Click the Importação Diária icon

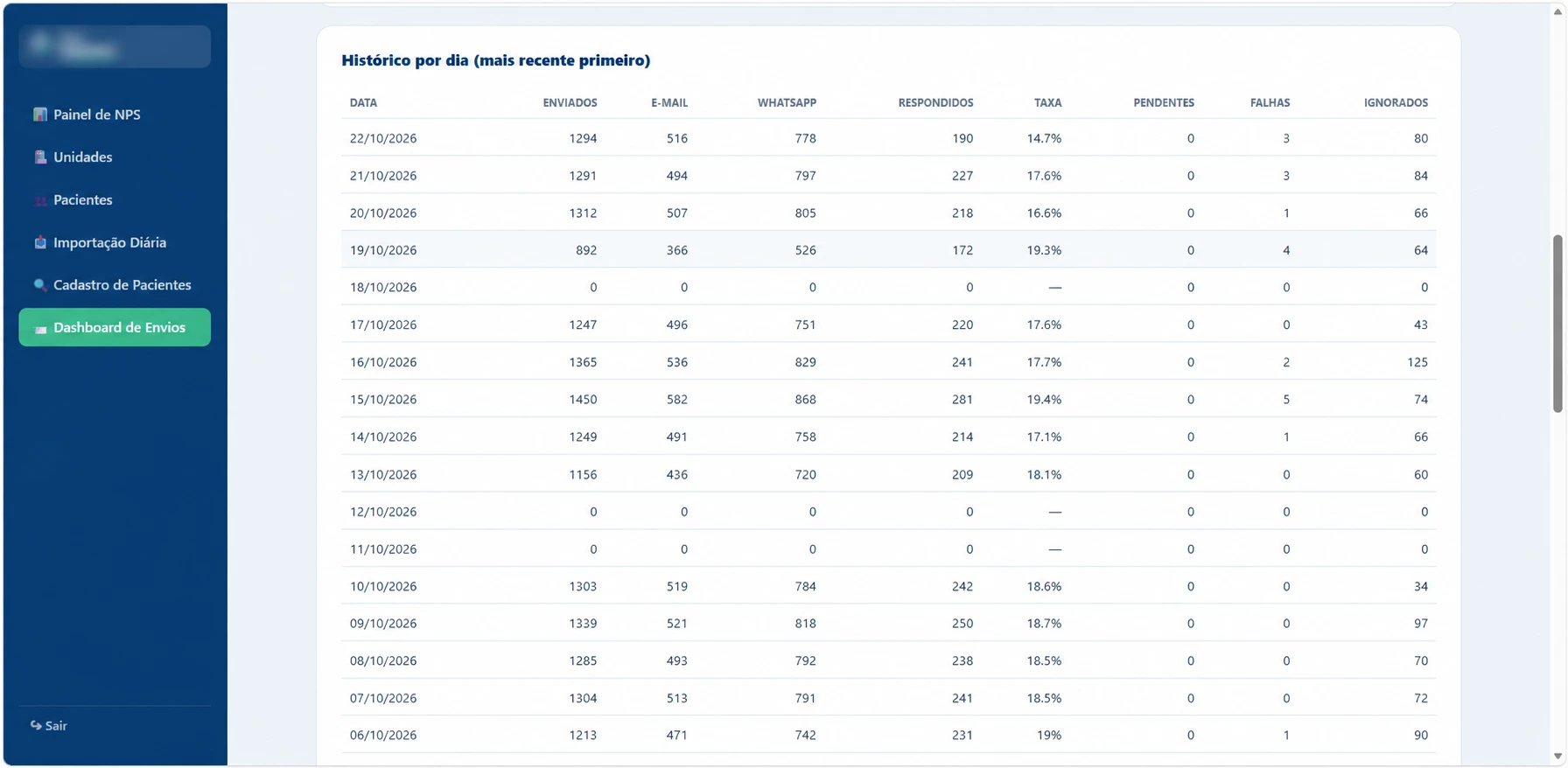[40, 242]
